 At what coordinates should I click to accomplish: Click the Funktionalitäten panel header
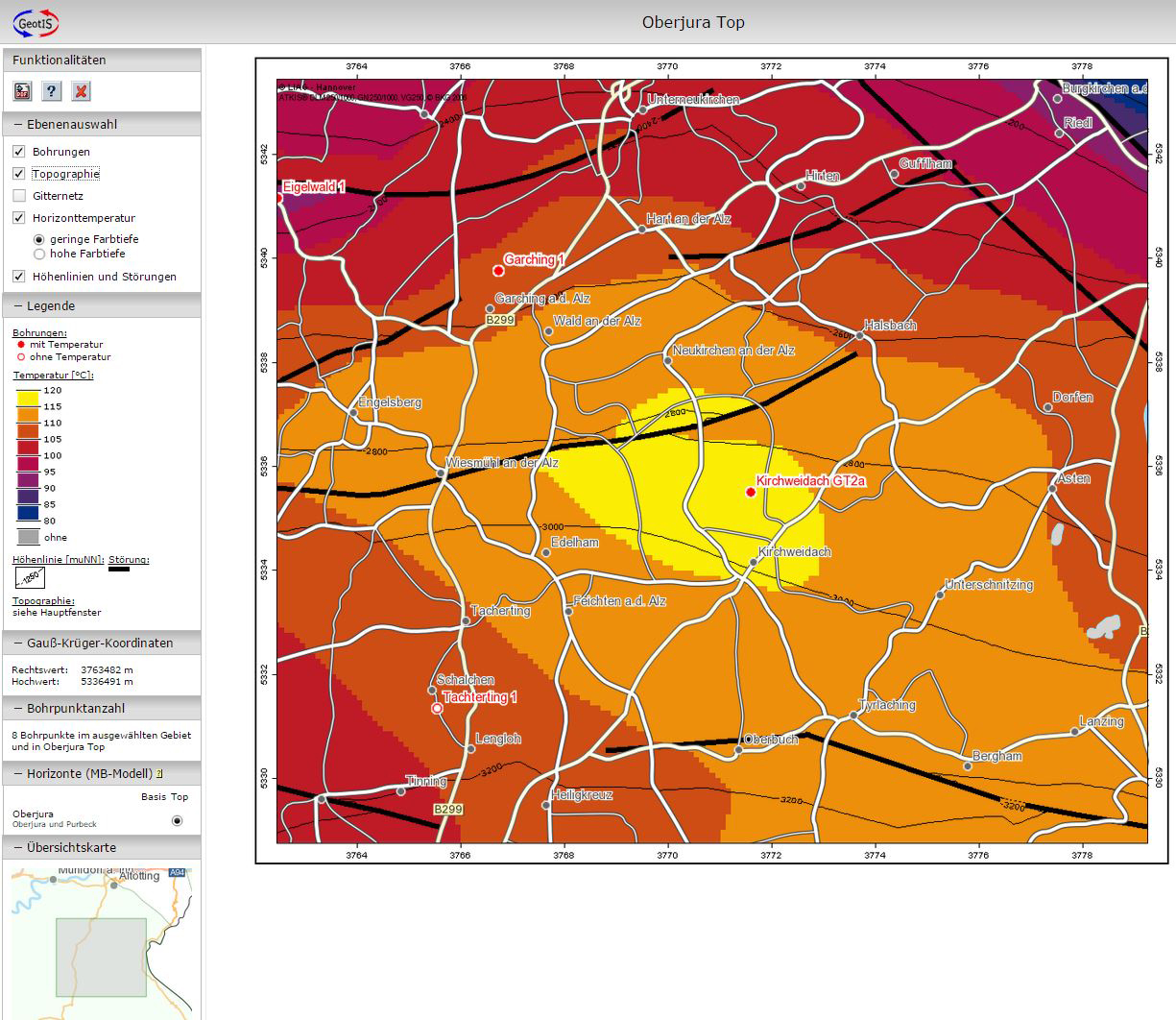[x=102, y=60]
